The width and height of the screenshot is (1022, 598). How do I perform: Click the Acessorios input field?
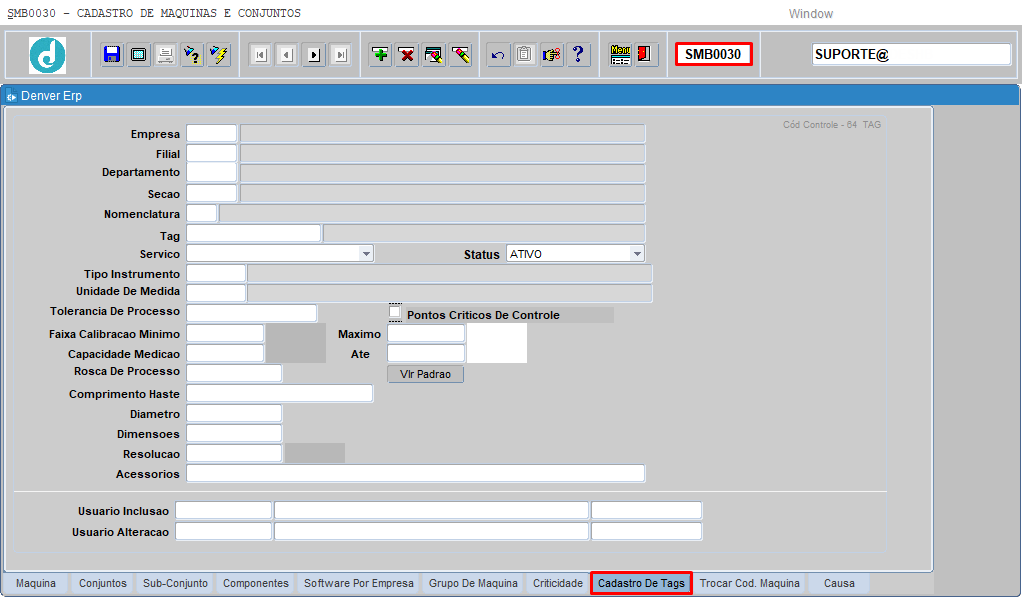tap(415, 473)
